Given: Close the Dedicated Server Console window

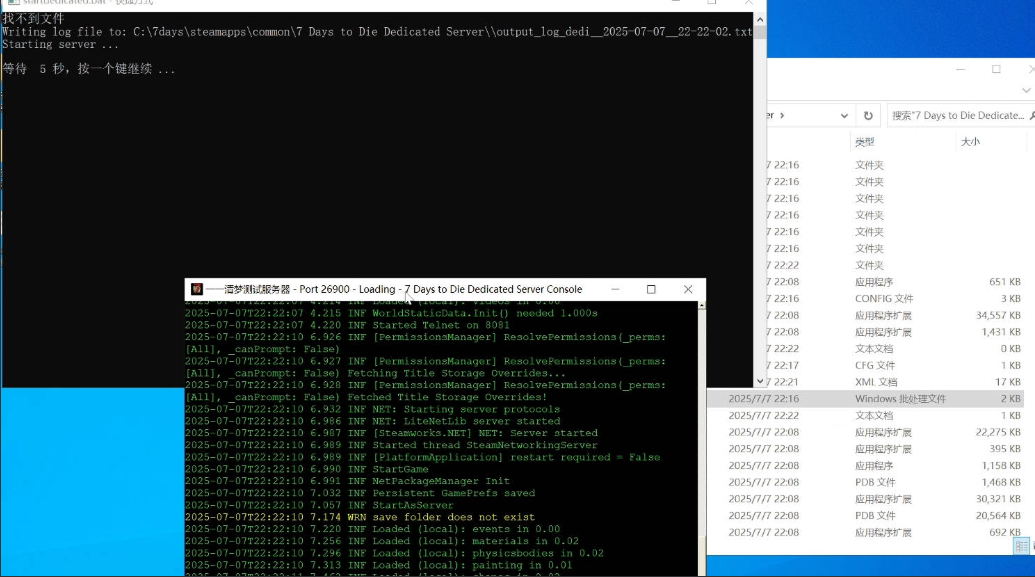Looking at the screenshot, I should pyautogui.click(x=688, y=289).
